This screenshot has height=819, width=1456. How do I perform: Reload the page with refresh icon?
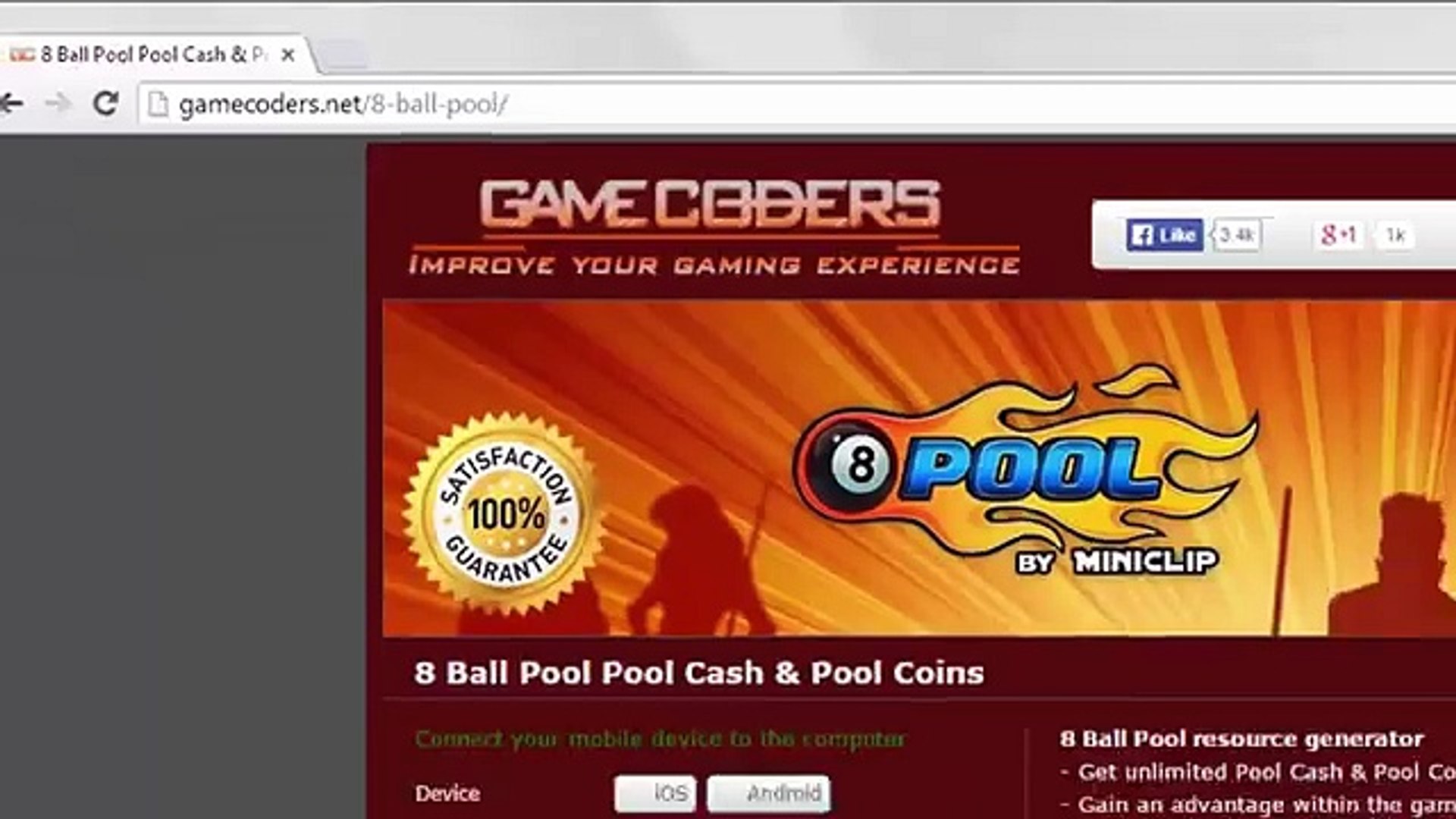click(106, 103)
